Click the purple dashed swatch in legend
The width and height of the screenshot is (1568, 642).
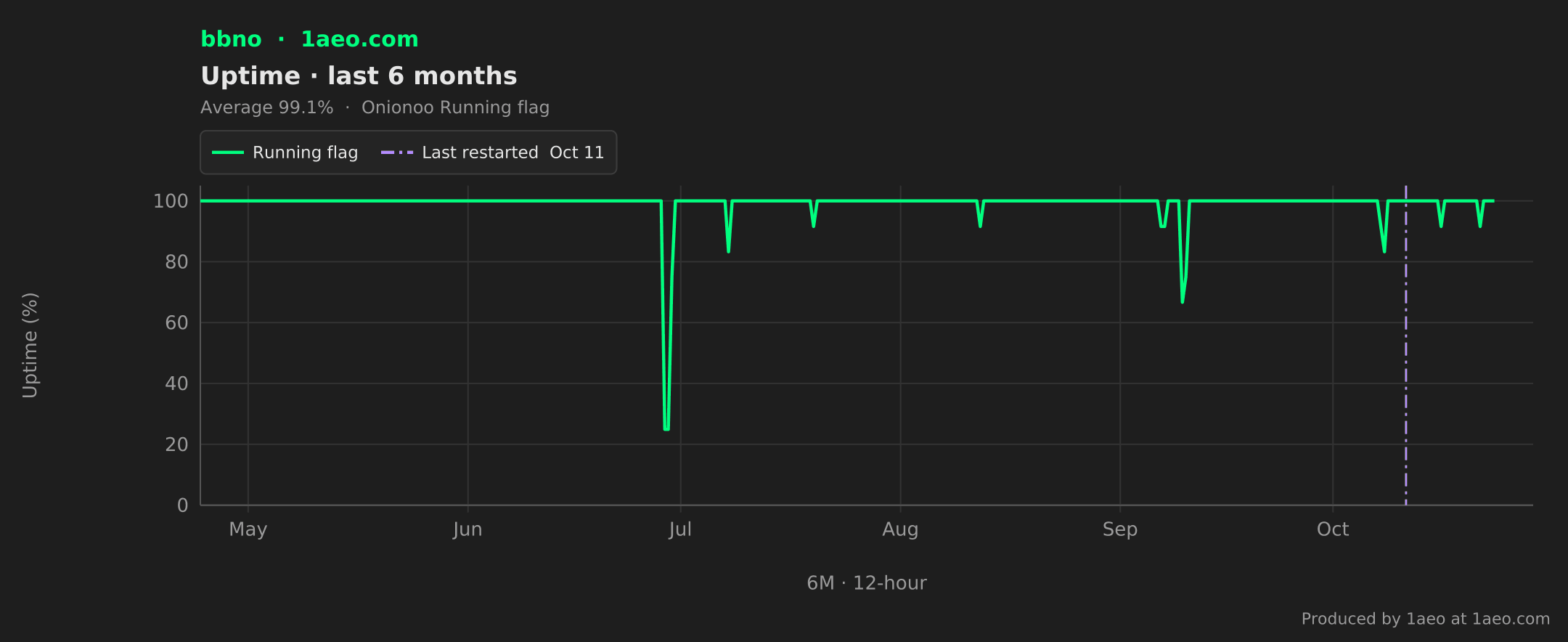tap(397, 153)
